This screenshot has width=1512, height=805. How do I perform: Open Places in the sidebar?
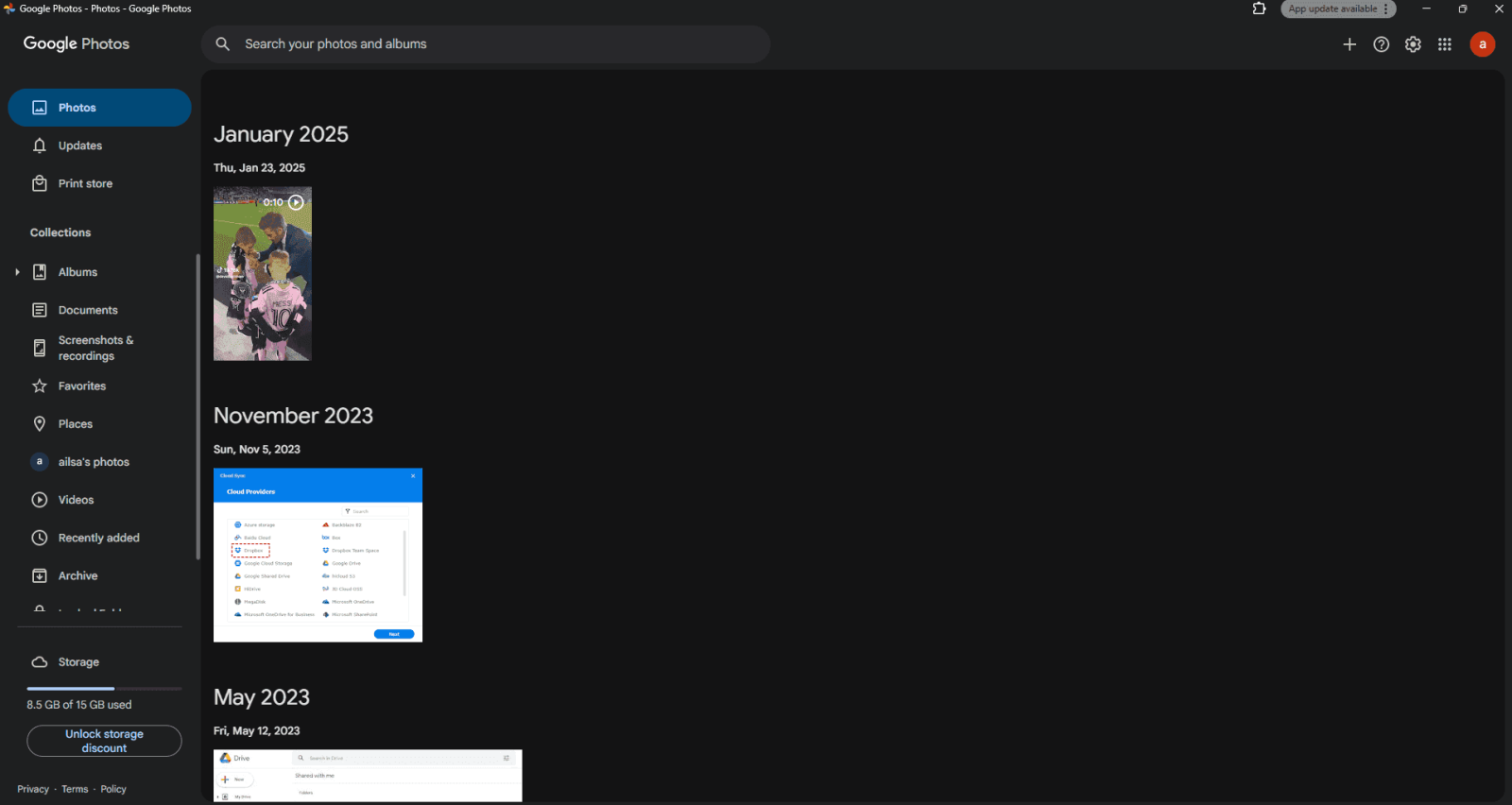(x=99, y=424)
